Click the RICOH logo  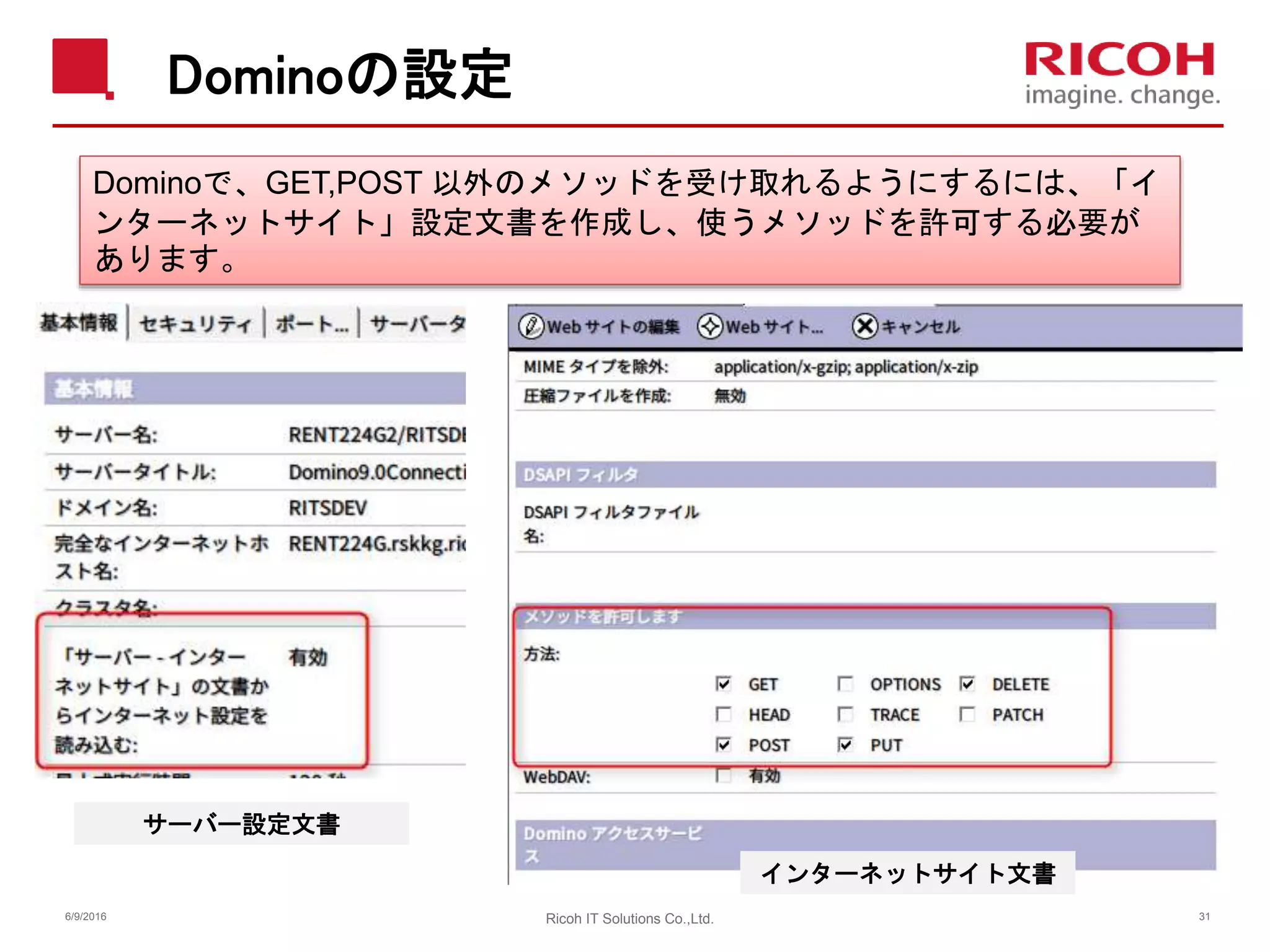coord(1122,74)
